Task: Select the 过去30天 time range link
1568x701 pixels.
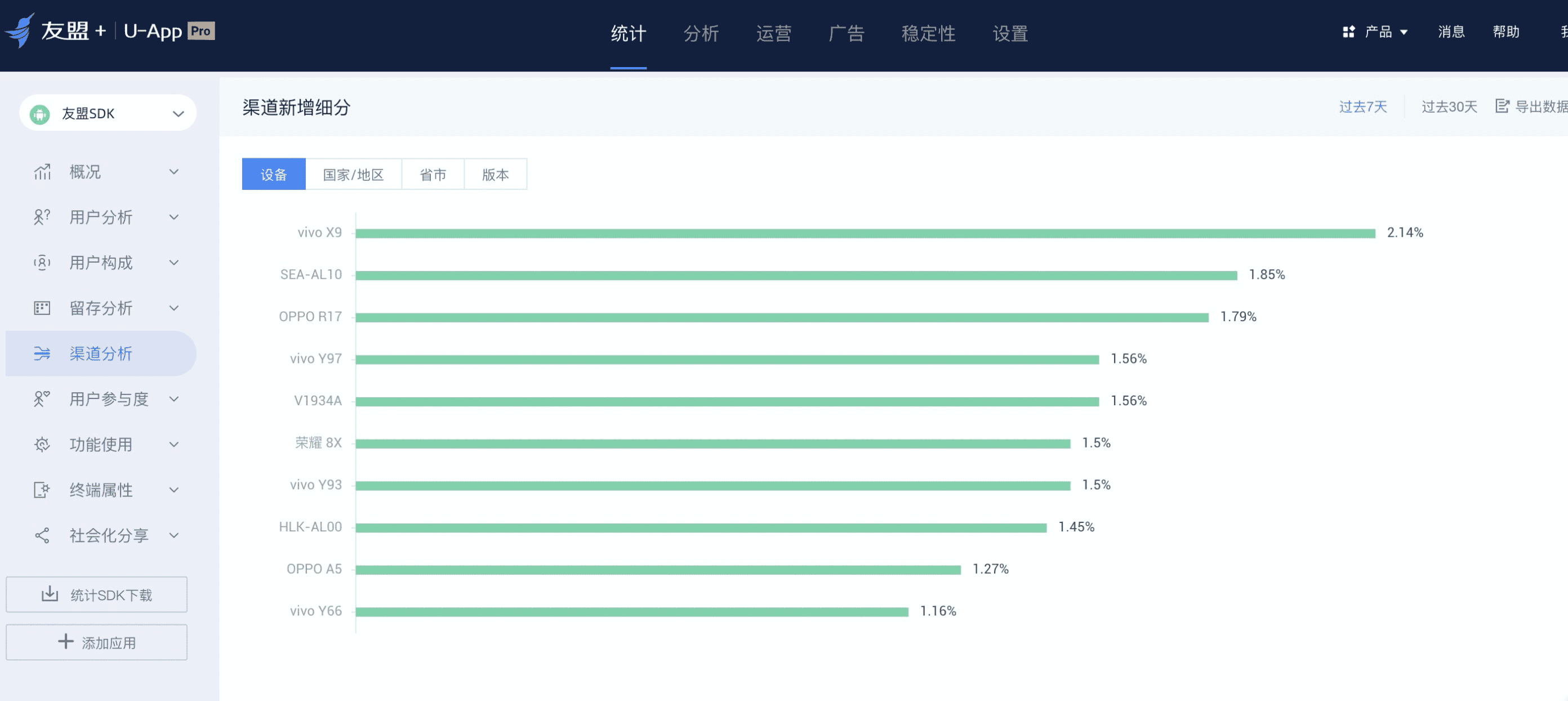Action: tap(1449, 107)
